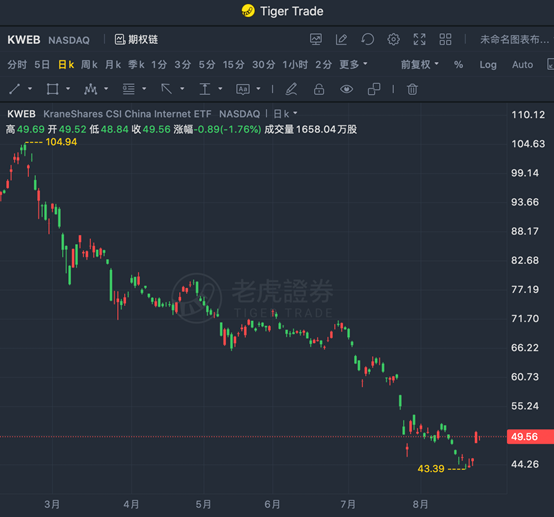Viewport: 554px width, 517px height.
Task: Open the multi-chart grid layout icon
Action: pyautogui.click(x=445, y=39)
